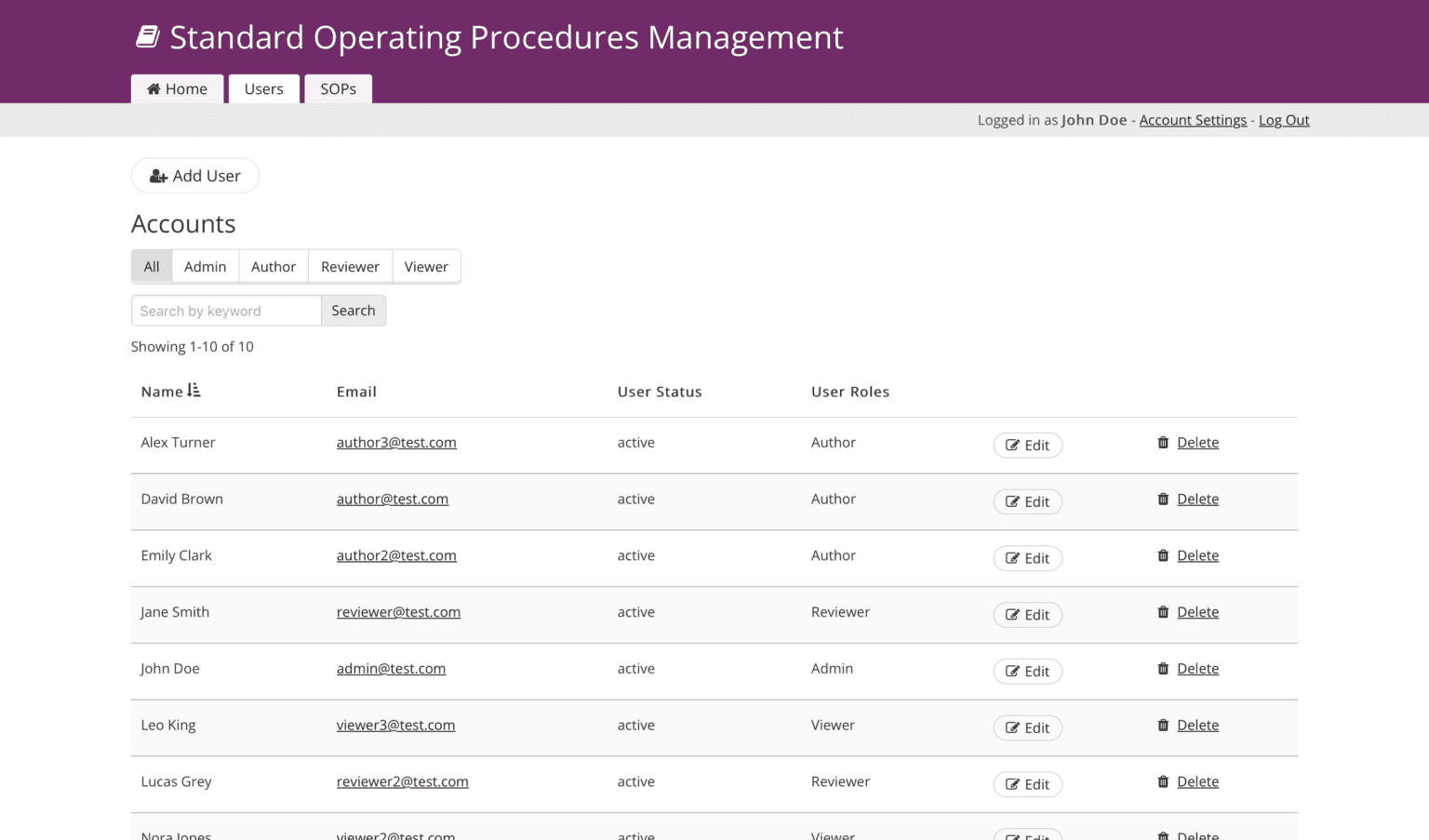Select the Admin account filter
The width and height of the screenshot is (1429, 840).
205,266
